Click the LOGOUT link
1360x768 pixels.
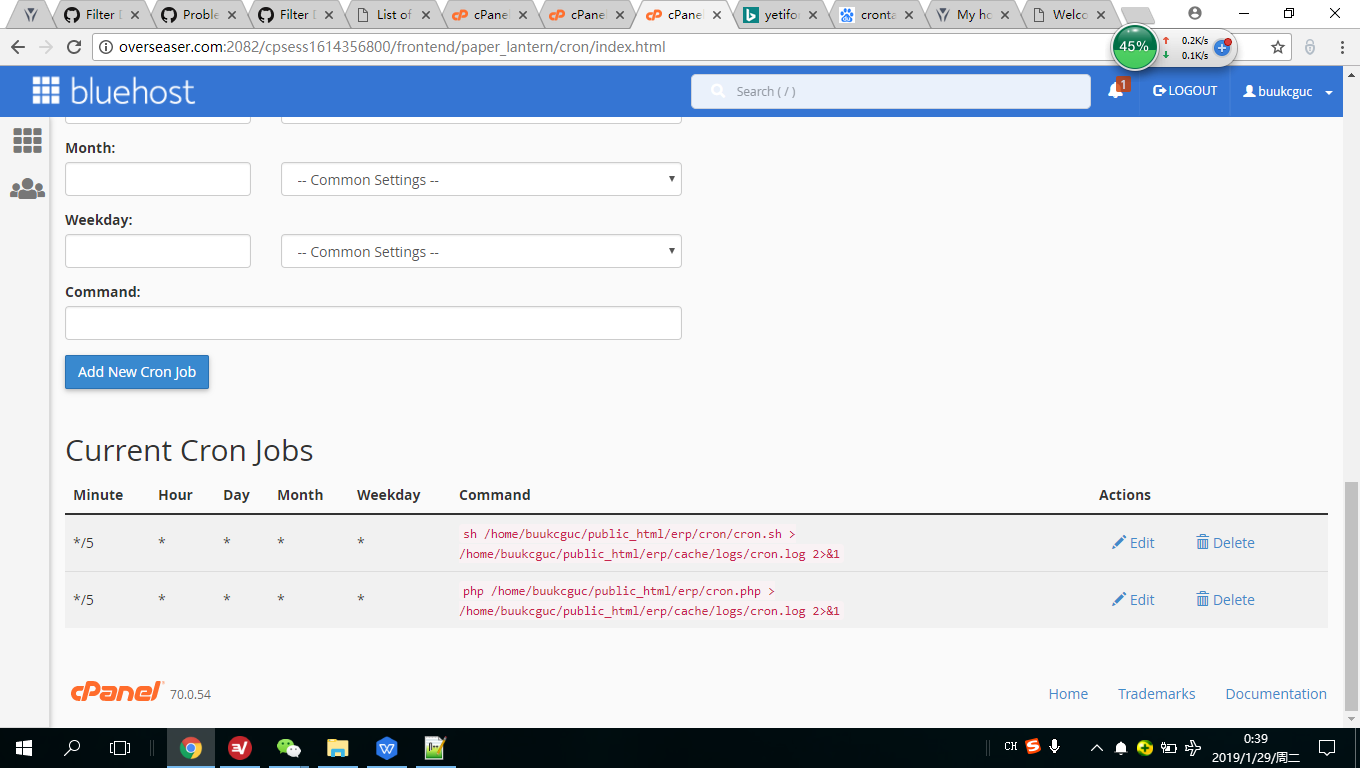1185,91
